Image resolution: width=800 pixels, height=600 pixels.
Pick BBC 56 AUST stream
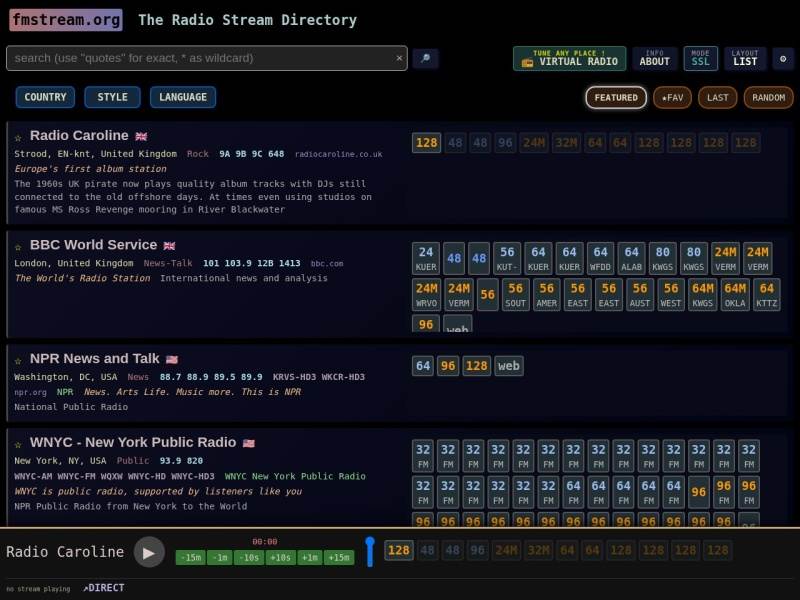(x=640, y=294)
